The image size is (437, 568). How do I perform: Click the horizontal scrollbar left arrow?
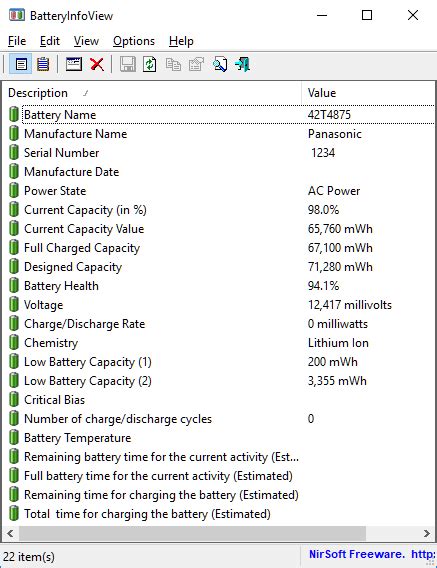click(10, 533)
